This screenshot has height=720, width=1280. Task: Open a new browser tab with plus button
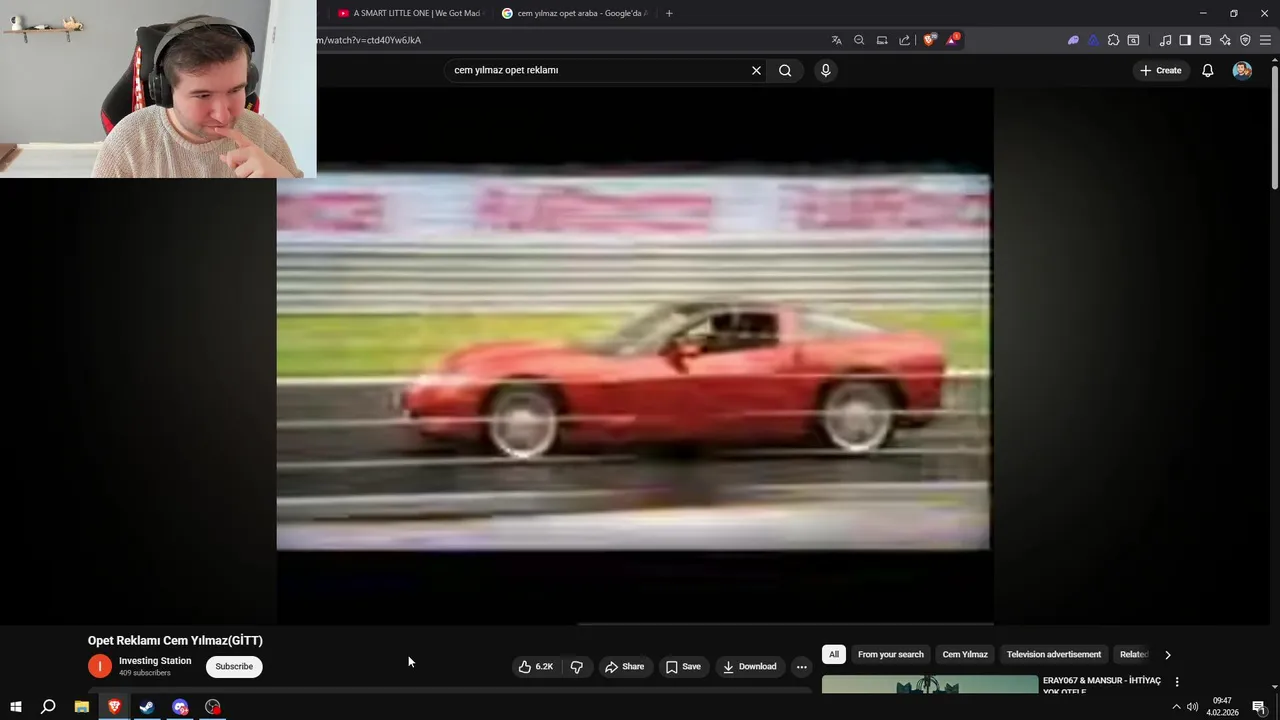pyautogui.click(x=669, y=13)
